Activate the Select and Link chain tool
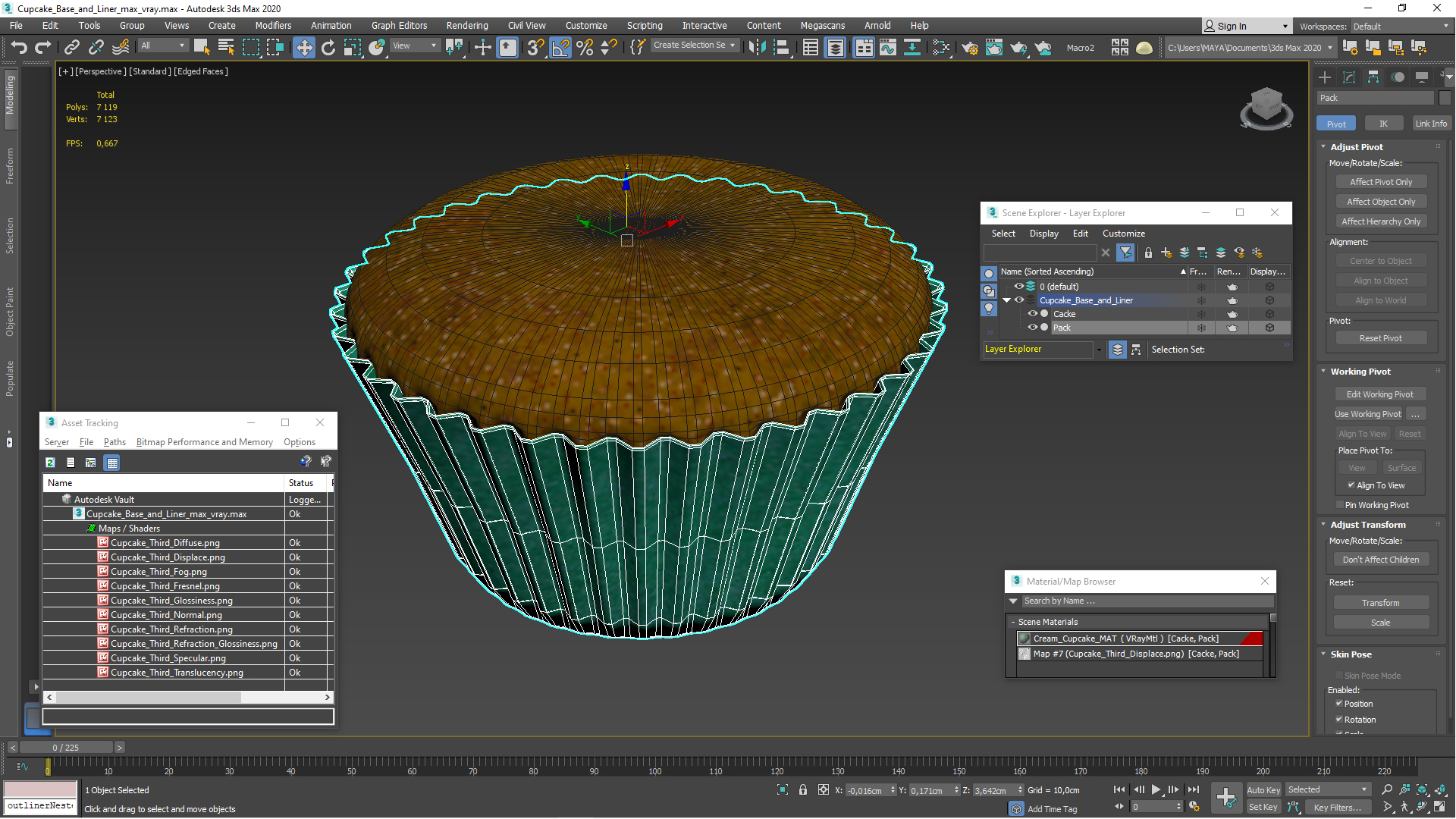Viewport: 1456px width, 819px height. (71, 48)
